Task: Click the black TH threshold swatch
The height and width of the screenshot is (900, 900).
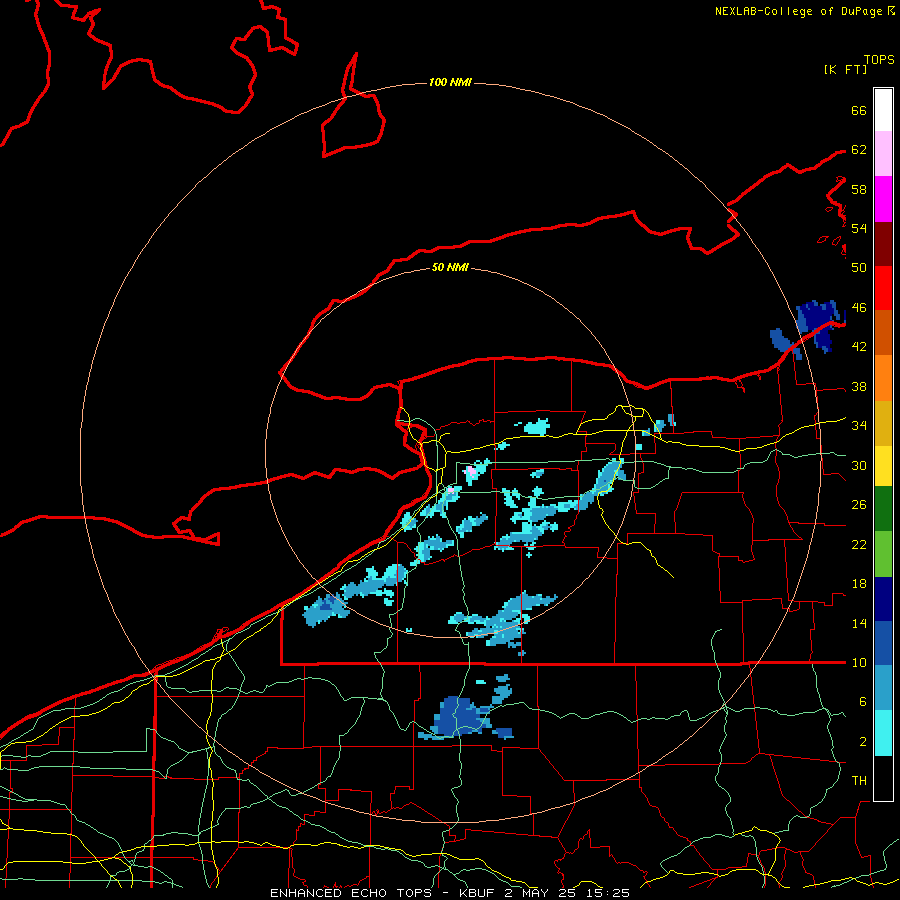Action: click(883, 778)
